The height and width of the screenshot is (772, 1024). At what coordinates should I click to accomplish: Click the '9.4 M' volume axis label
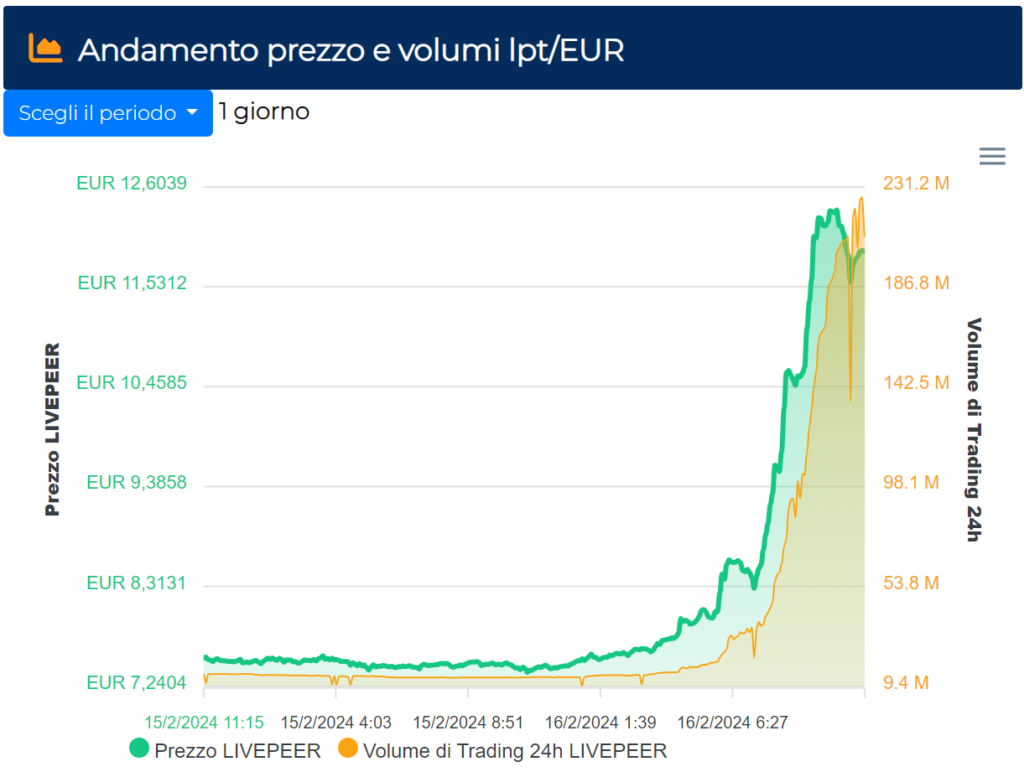pyautogui.click(x=906, y=683)
